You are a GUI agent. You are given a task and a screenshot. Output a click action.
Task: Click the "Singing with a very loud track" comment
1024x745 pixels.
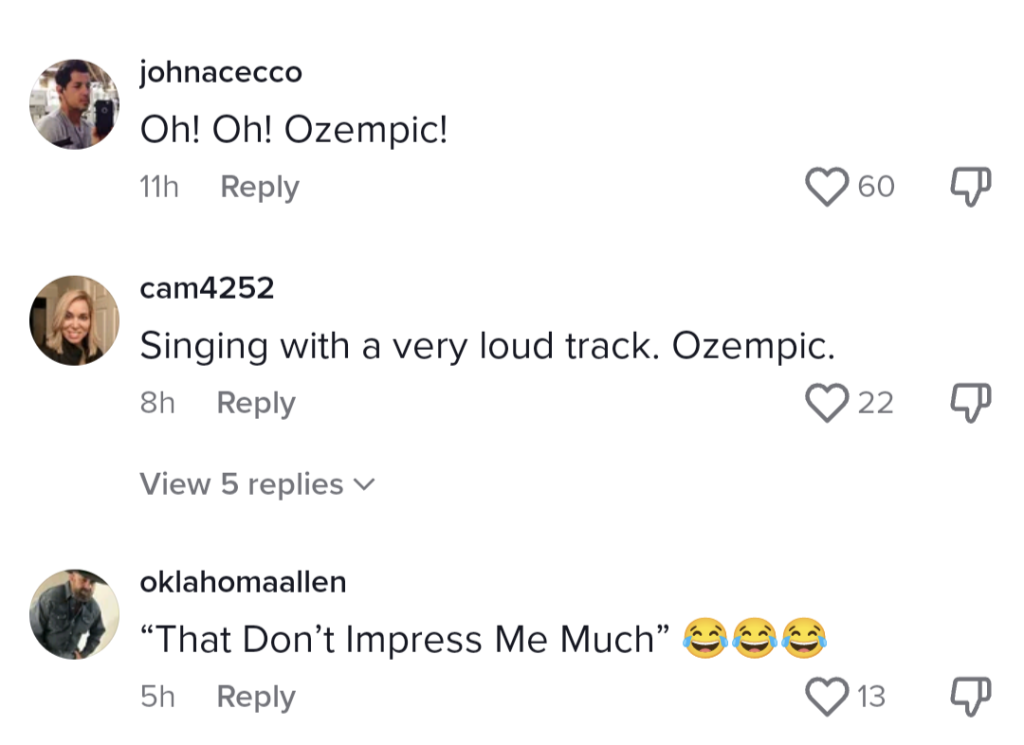coord(486,346)
